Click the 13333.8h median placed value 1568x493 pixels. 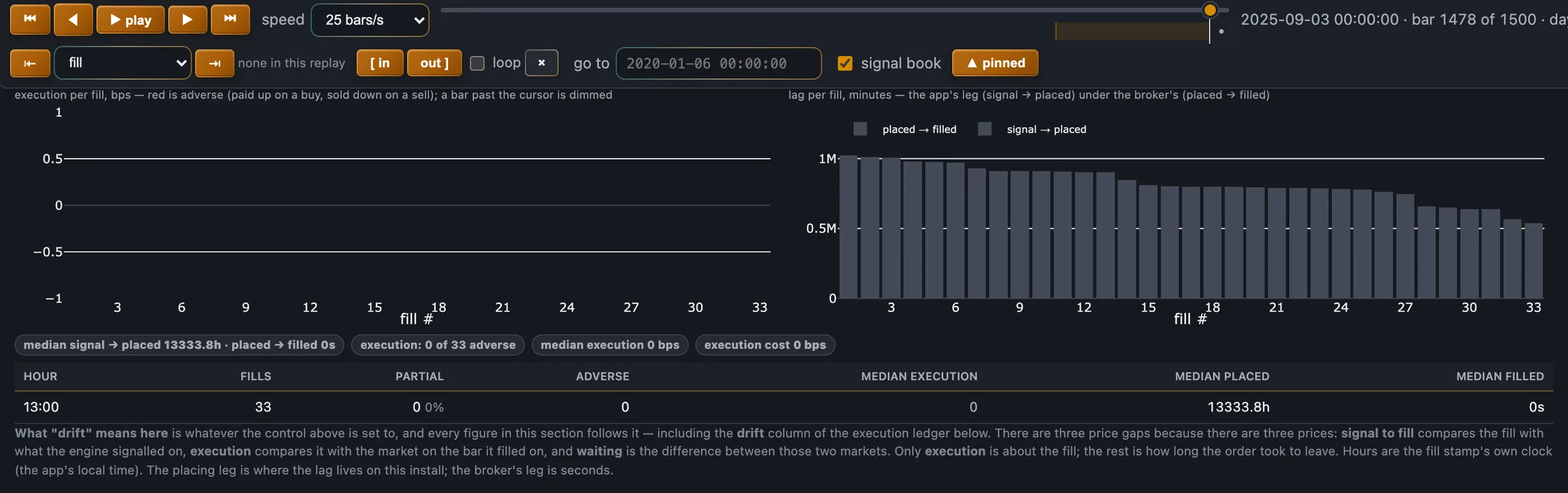coord(1238,407)
